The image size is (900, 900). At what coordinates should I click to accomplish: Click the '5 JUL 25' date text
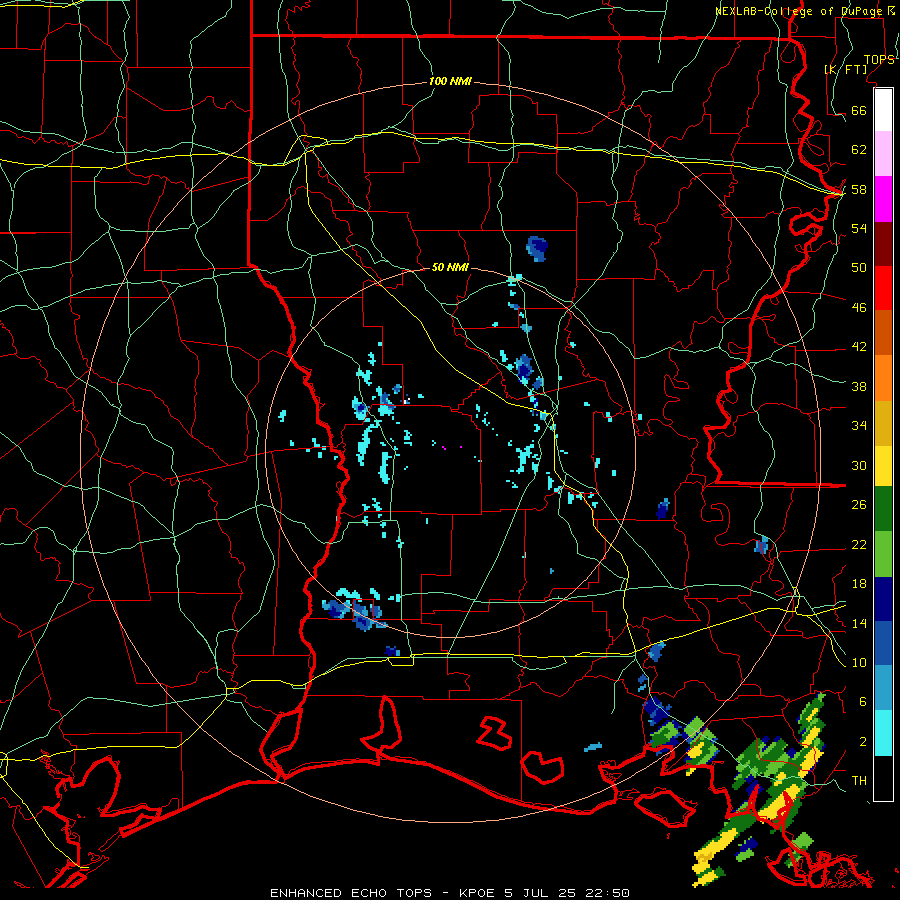pyautogui.click(x=542, y=893)
